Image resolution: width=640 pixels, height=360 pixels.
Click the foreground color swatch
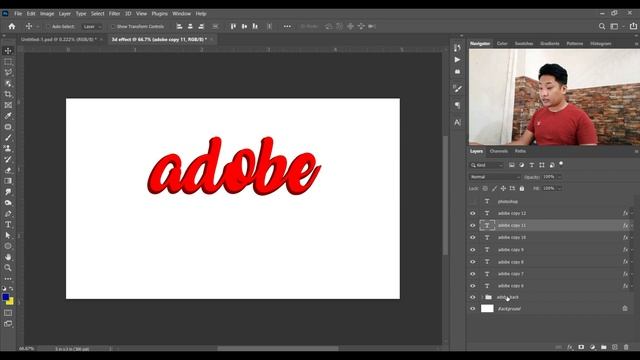(5, 297)
